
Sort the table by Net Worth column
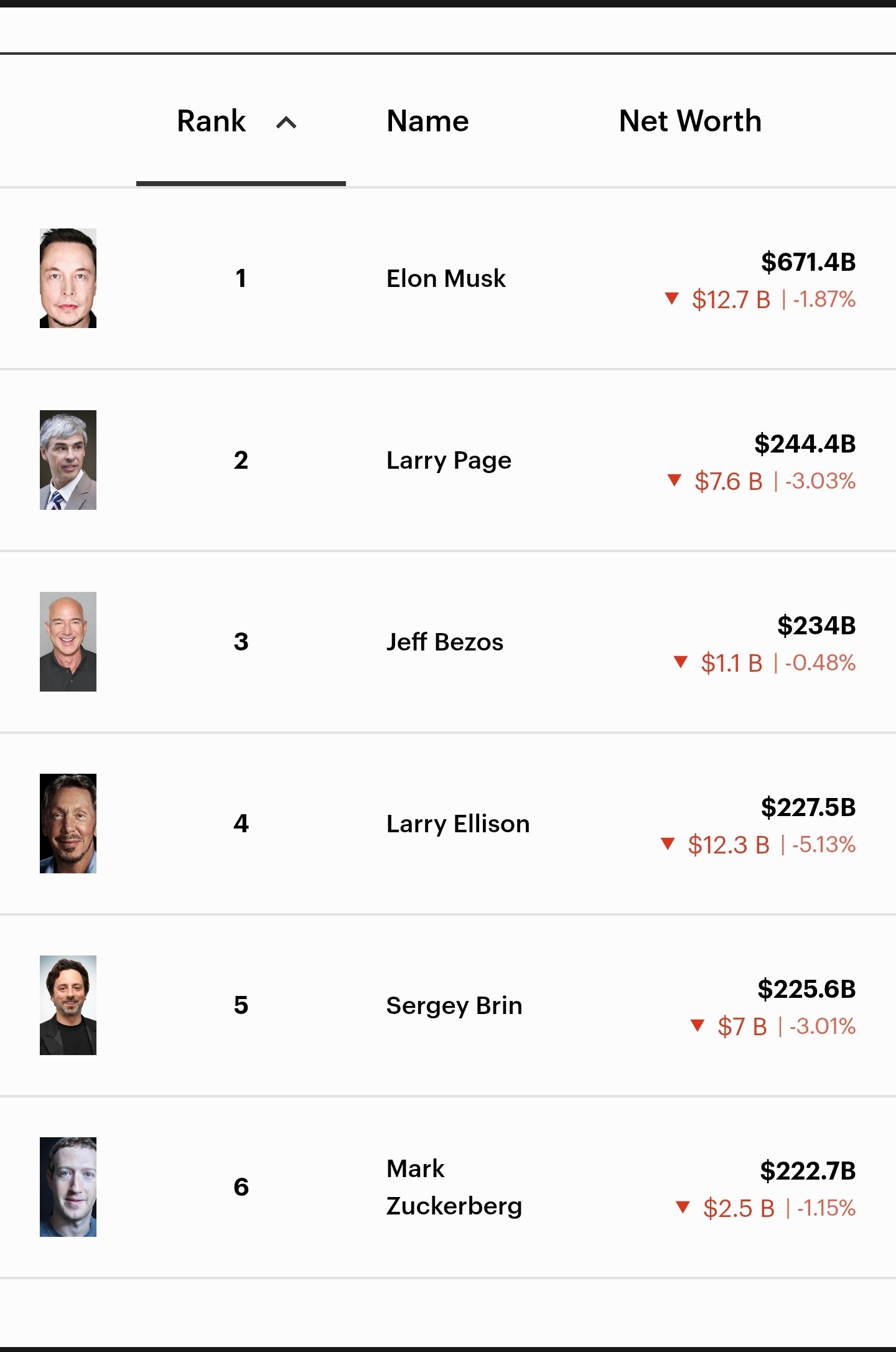690,121
